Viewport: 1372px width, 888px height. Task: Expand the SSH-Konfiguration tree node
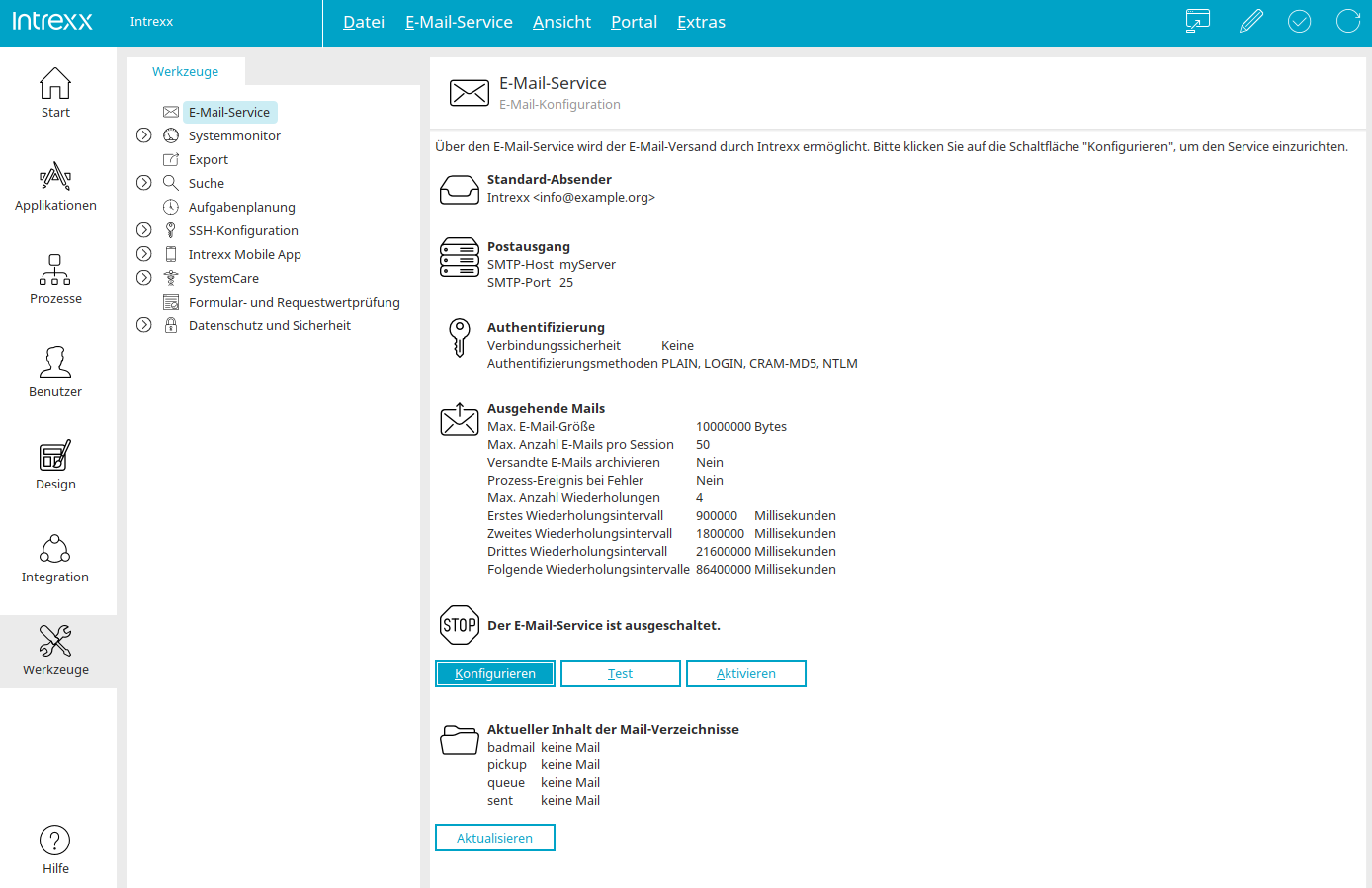[x=144, y=230]
